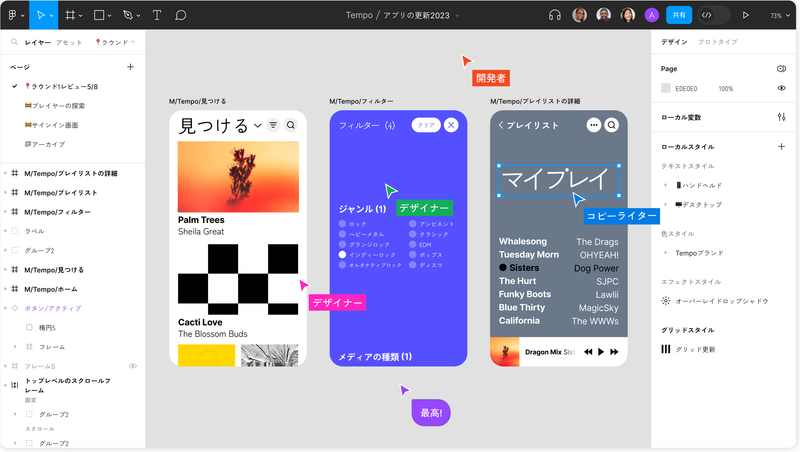Open Frame tool options dropdown arrow

click(81, 16)
